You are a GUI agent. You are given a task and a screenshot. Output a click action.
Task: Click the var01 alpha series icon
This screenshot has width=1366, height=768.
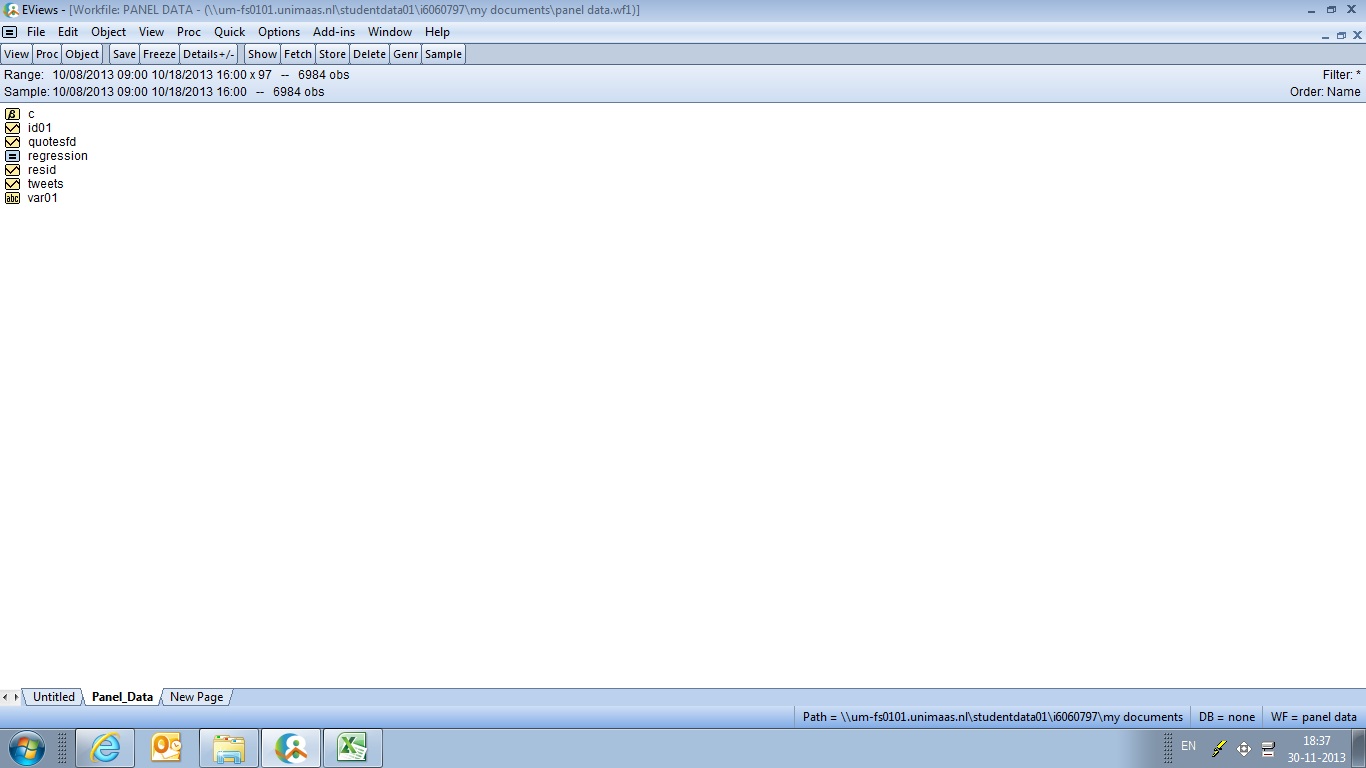[x=12, y=198]
